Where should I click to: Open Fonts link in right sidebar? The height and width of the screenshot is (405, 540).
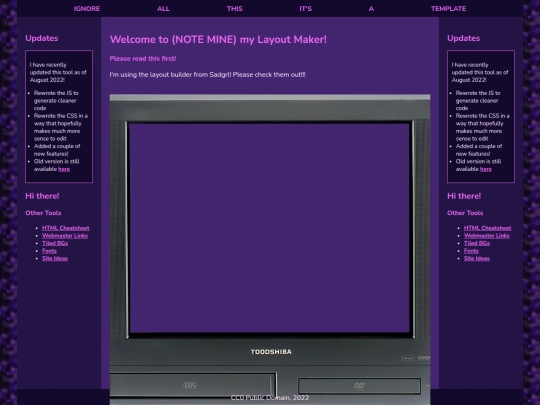coord(471,251)
